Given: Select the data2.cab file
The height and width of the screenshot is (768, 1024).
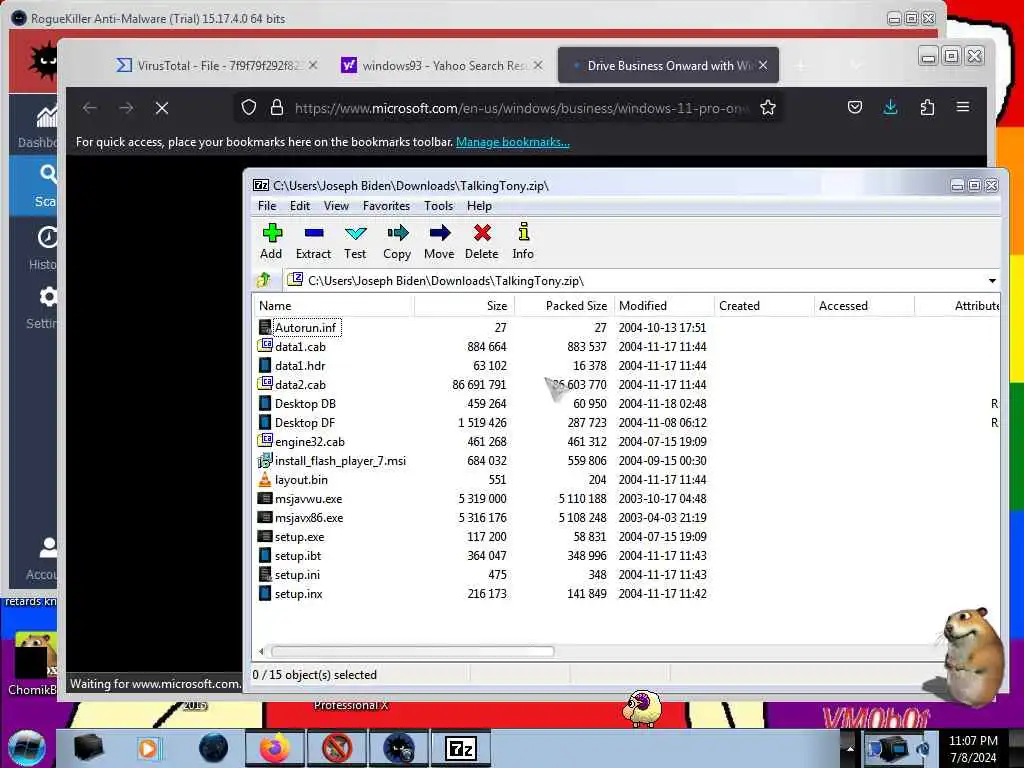Looking at the screenshot, I should click(300, 385).
